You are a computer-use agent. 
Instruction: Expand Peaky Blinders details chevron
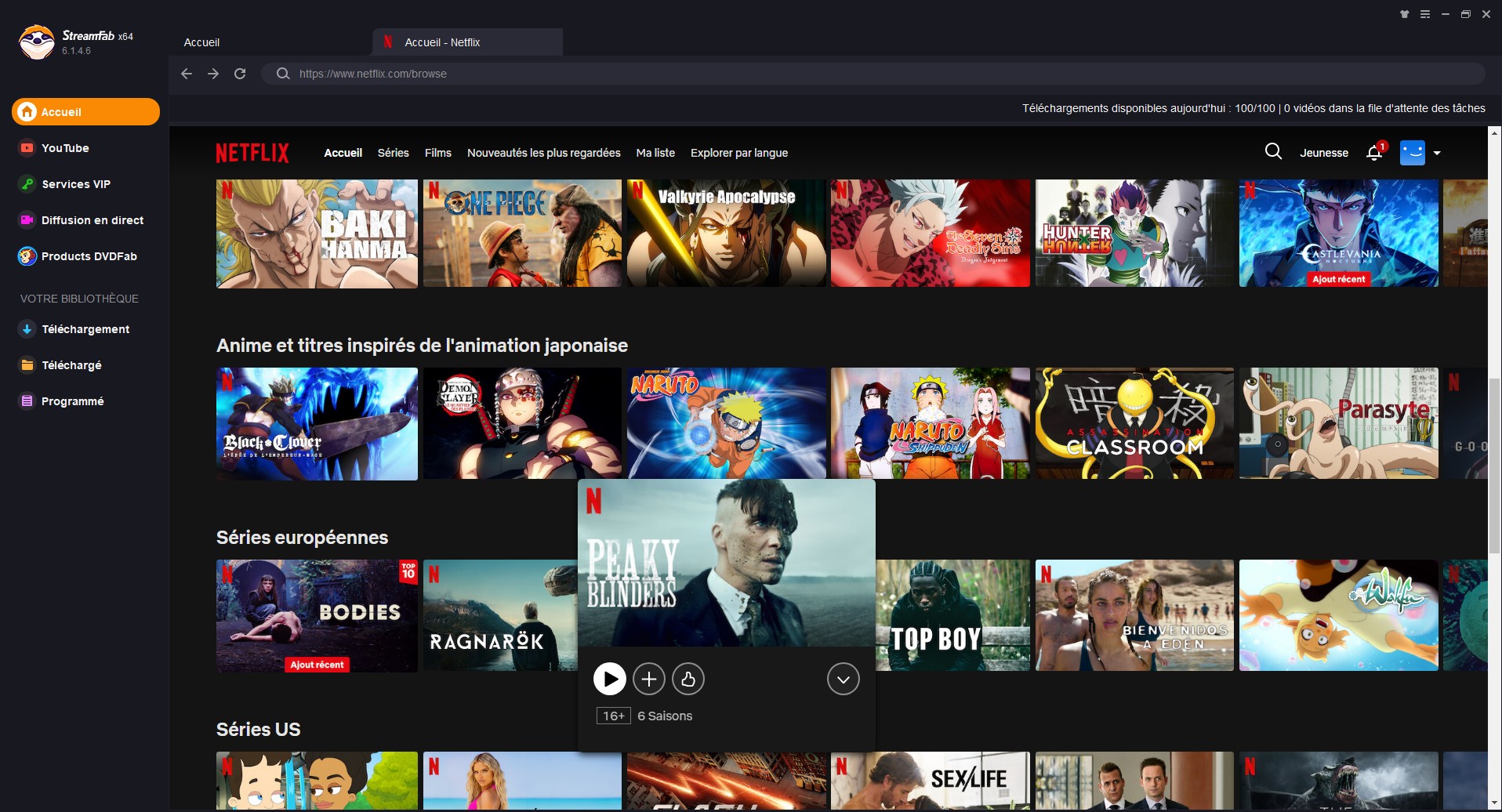pyautogui.click(x=844, y=679)
